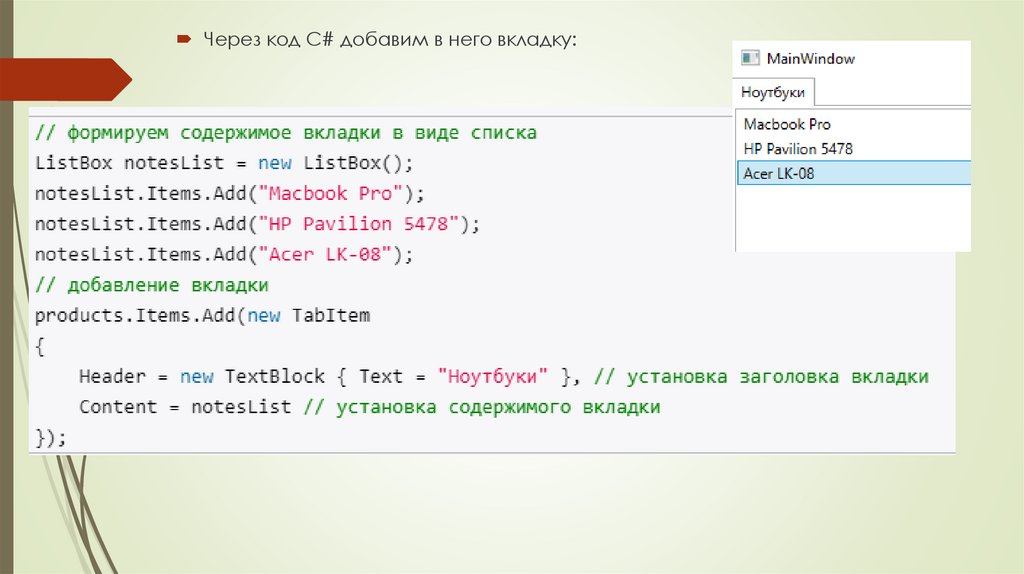1024x574 pixels.
Task: Click the red arrow bullet before the heading
Action: [x=184, y=40]
